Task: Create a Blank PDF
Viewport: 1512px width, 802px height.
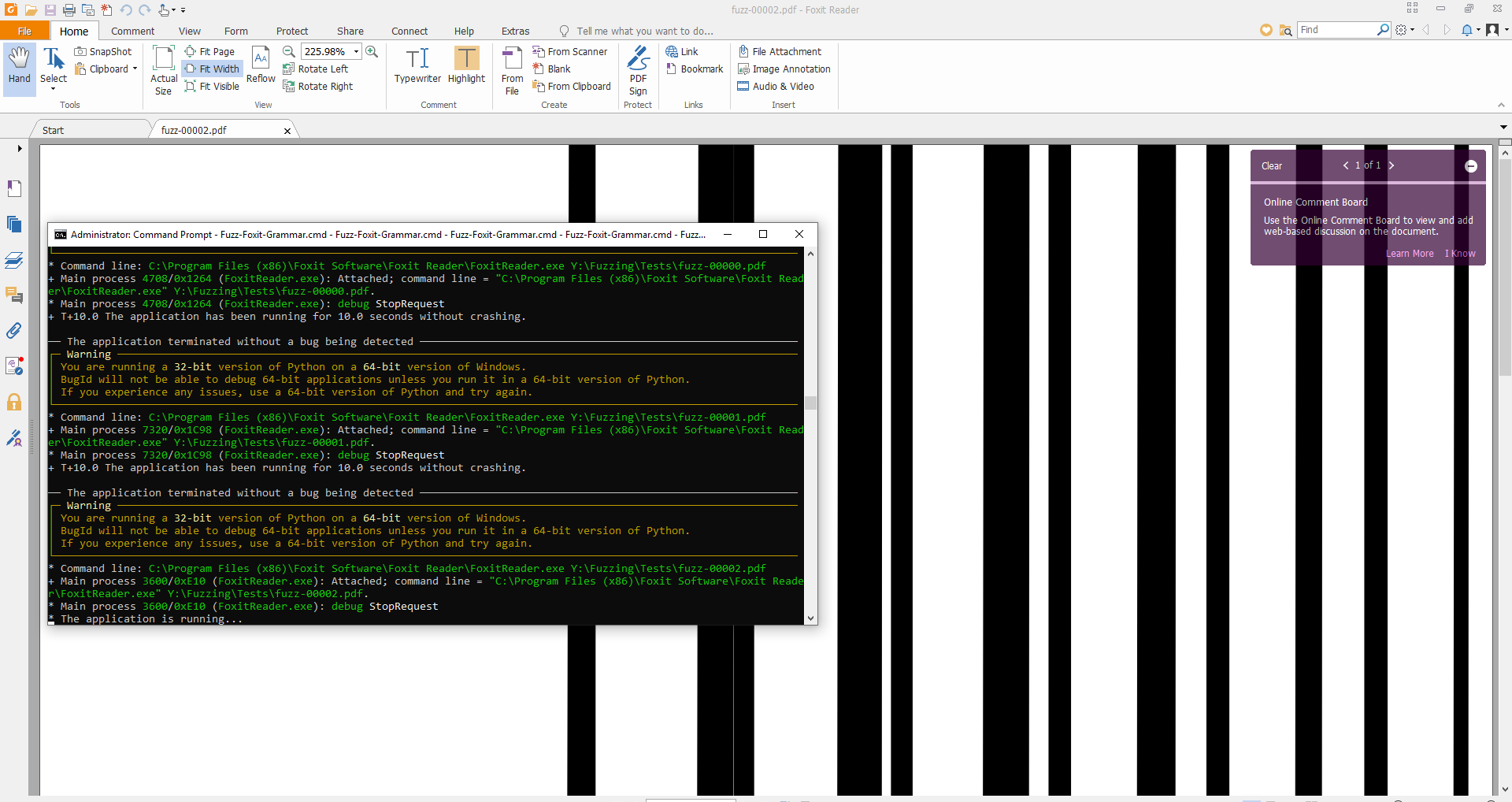Action: pyautogui.click(x=551, y=69)
